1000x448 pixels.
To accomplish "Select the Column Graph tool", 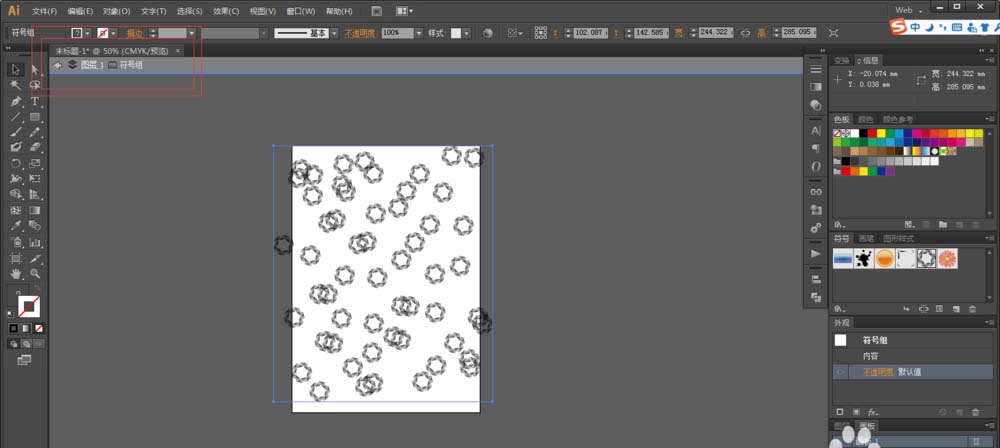I will (x=35, y=242).
